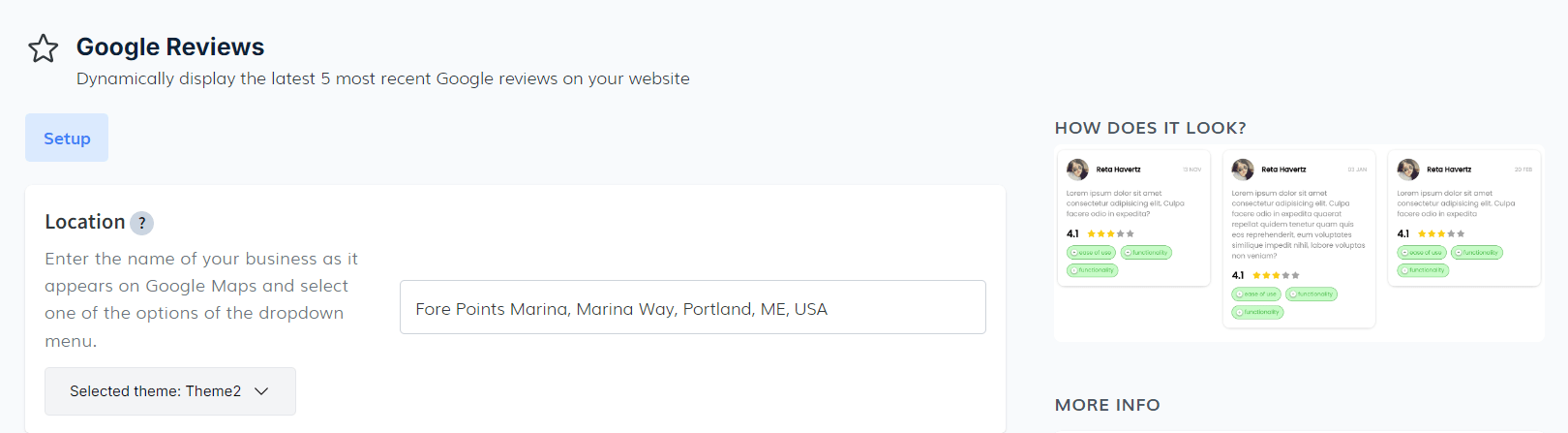Click the Reta Havertz name in the 03 JAN card
This screenshot has height=433, width=1568.
[x=1283, y=170]
